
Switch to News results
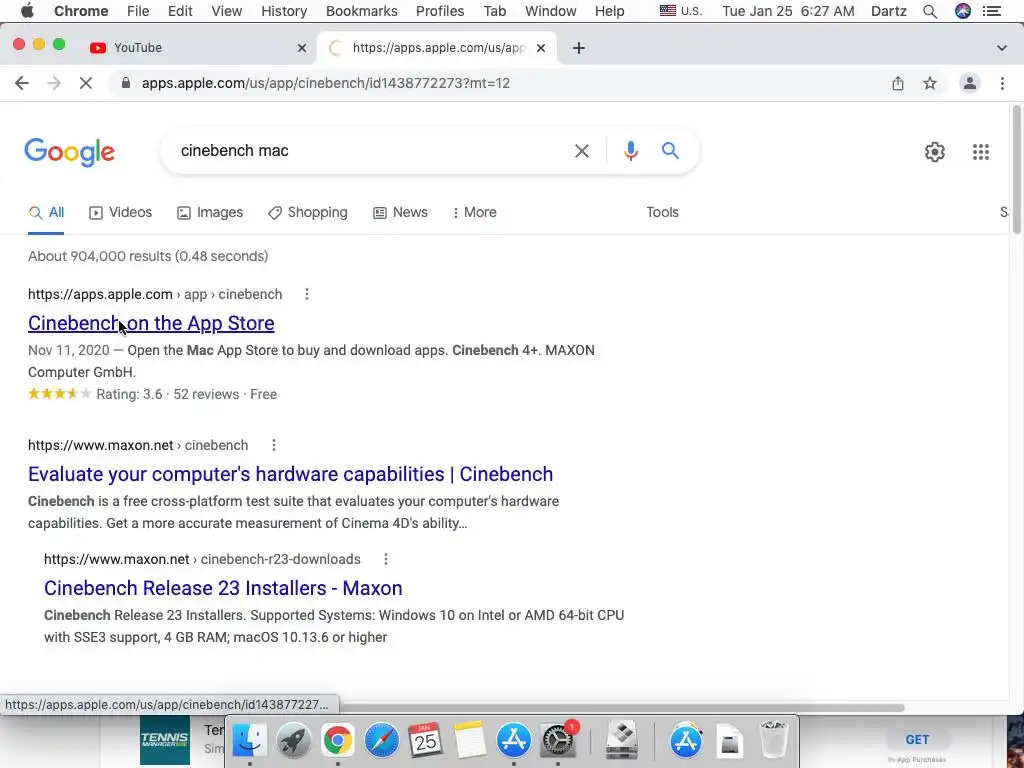pos(400,212)
